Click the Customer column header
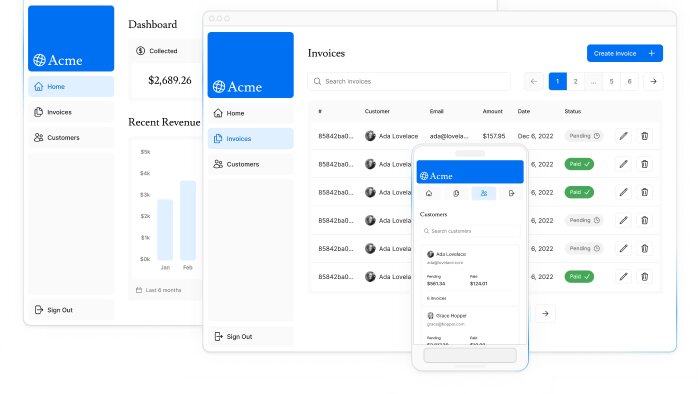This screenshot has height=394, width=700. coord(377,111)
